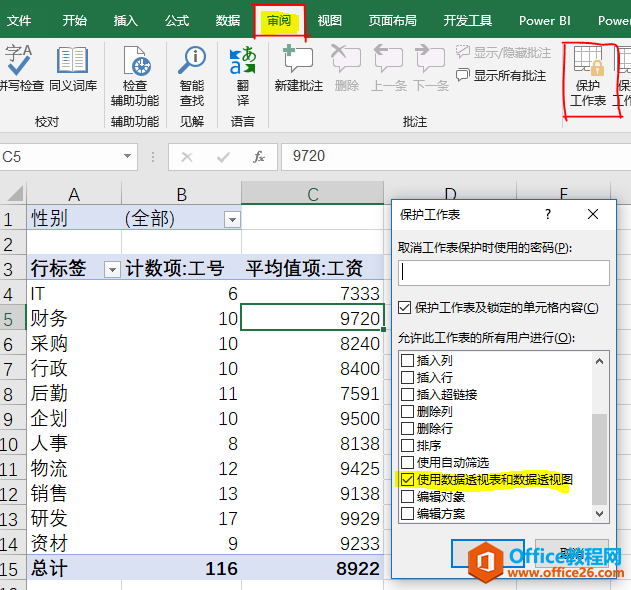Check Insert hyperlinks (插入超链接) option
The image size is (631, 590).
coord(408,394)
